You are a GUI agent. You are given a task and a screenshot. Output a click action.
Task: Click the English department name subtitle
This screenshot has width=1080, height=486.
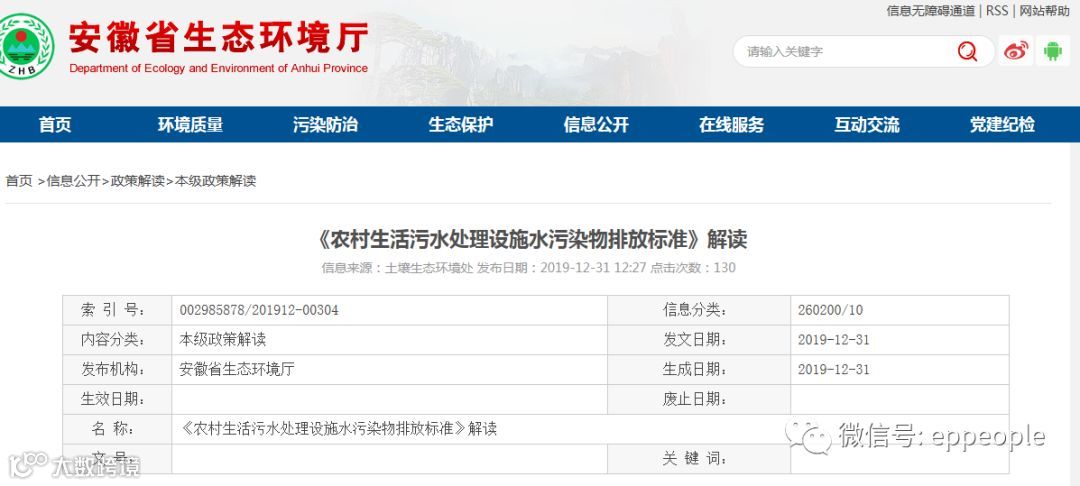click(218, 69)
